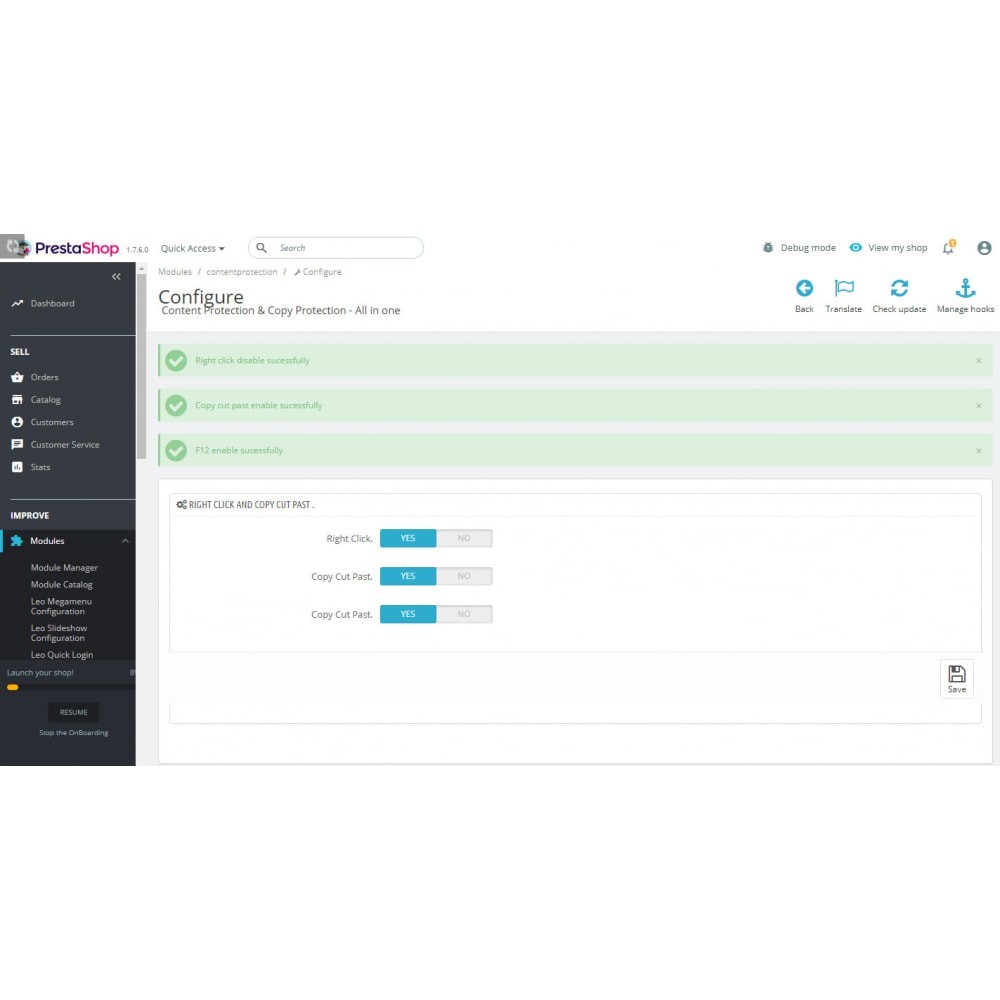Click the Back arrow icon
The height and width of the screenshot is (1000, 1000).
804,288
